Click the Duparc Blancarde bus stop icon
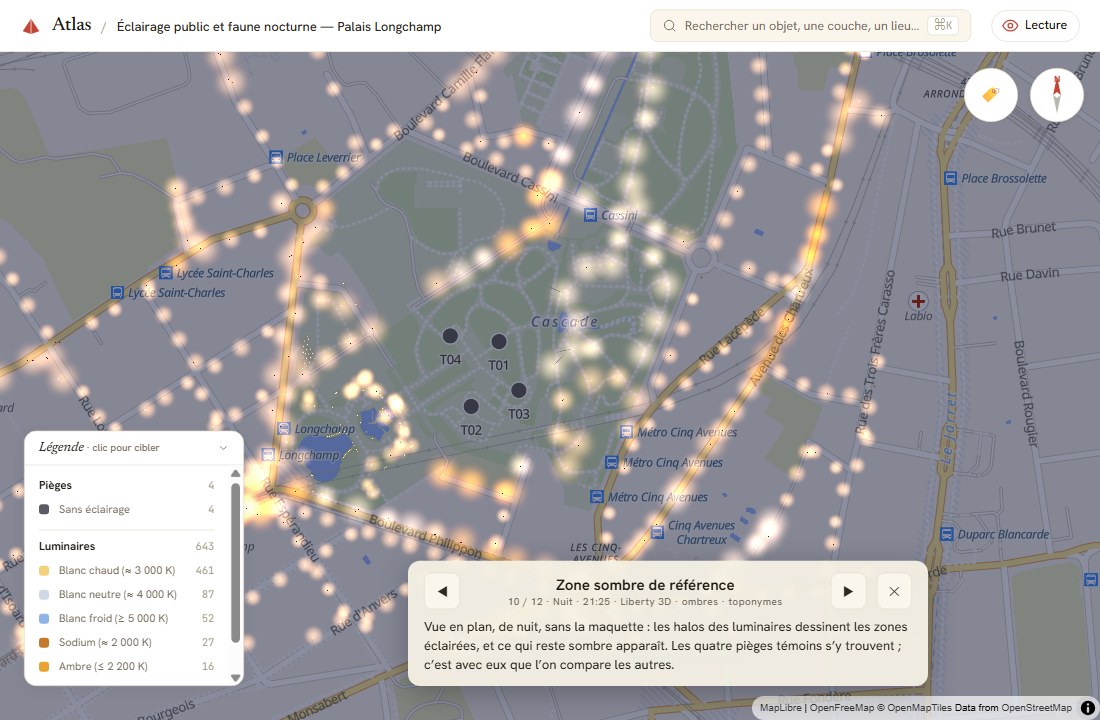This screenshot has height=720, width=1100. pos(946,534)
